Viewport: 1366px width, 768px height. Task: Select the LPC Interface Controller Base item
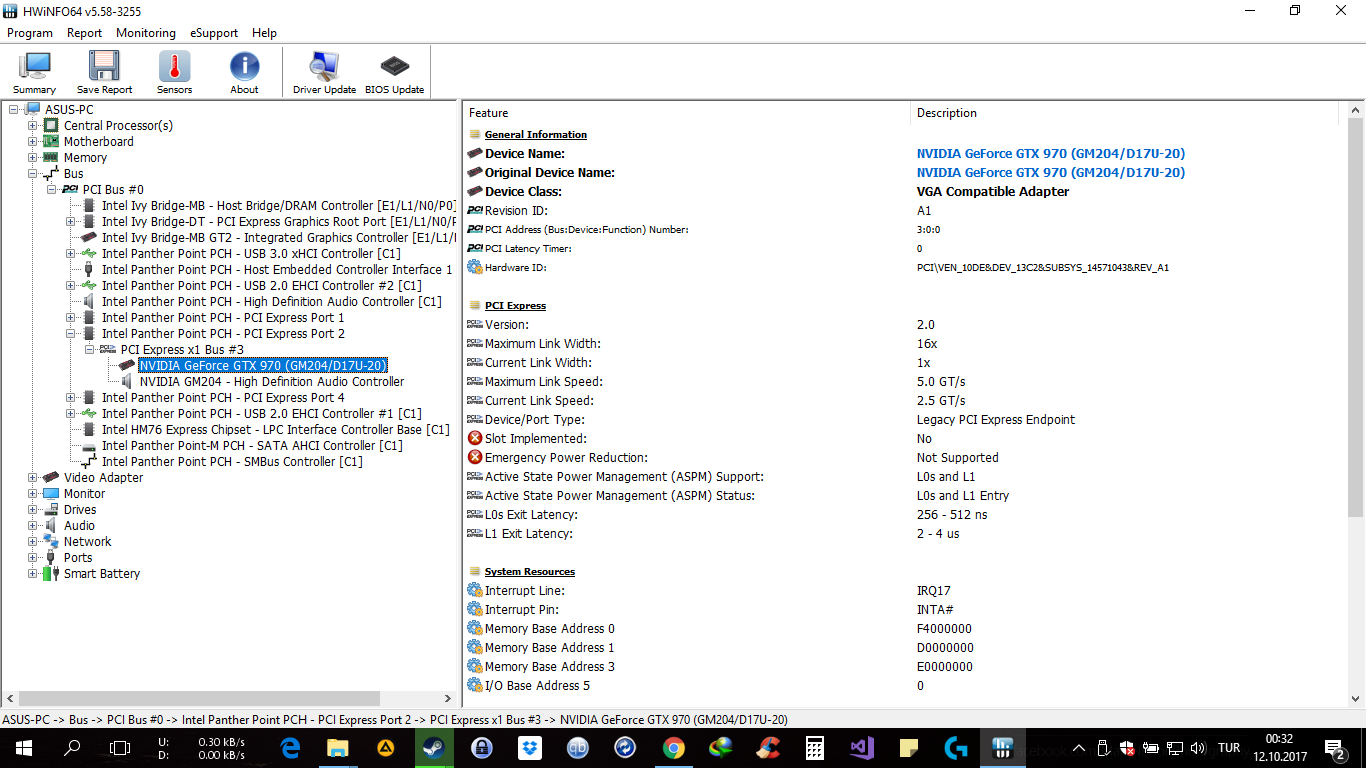tap(275, 430)
